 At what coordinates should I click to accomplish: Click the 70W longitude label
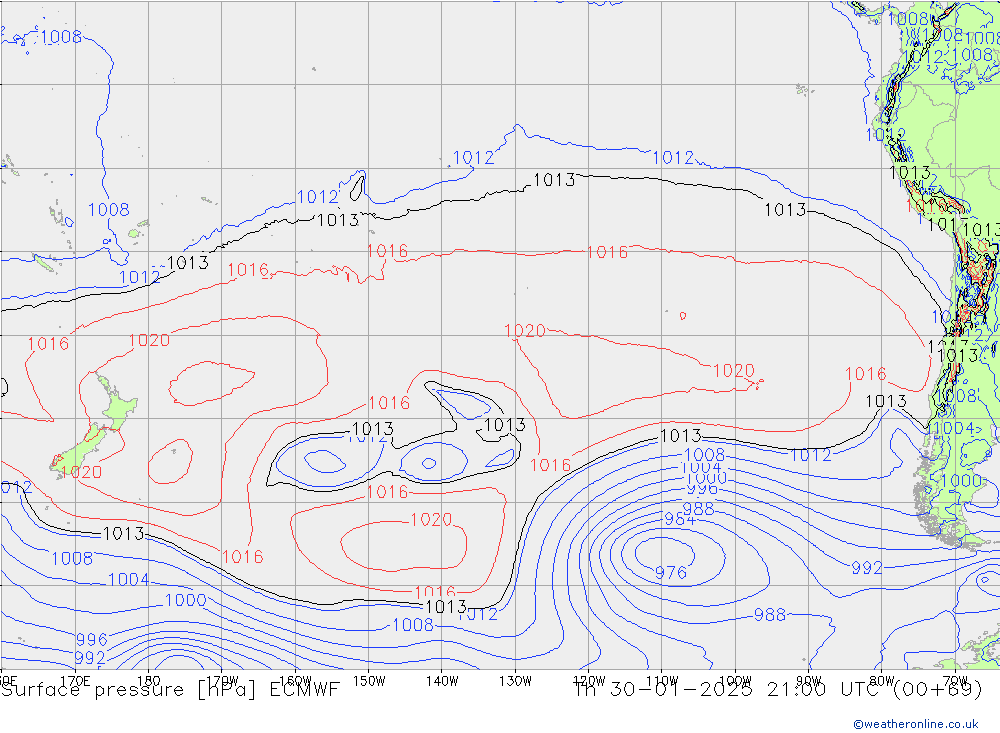[x=955, y=681]
